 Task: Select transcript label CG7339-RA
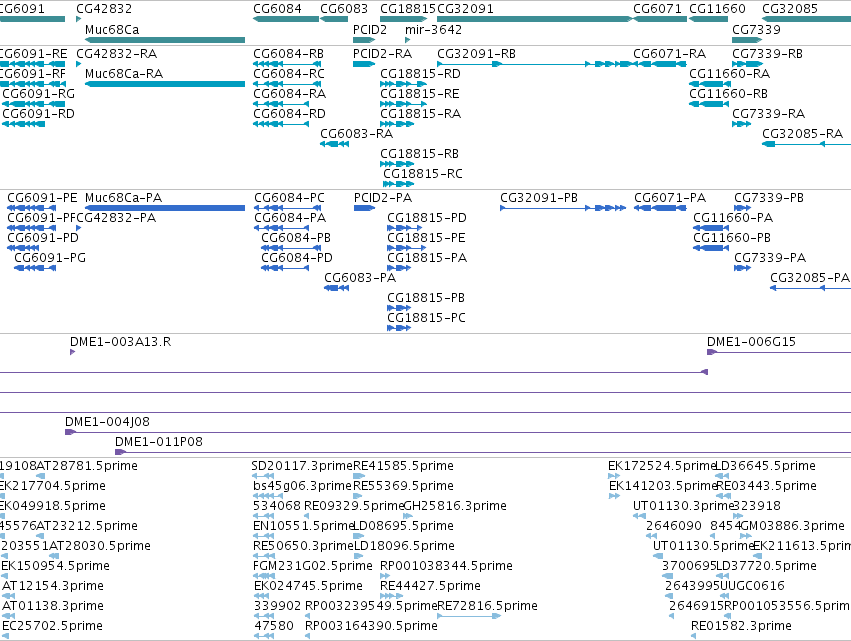pyautogui.click(x=769, y=114)
